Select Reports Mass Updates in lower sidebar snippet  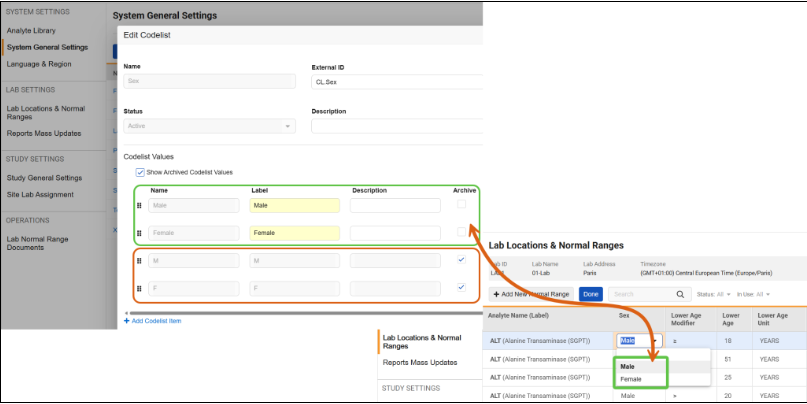[x=420, y=362]
